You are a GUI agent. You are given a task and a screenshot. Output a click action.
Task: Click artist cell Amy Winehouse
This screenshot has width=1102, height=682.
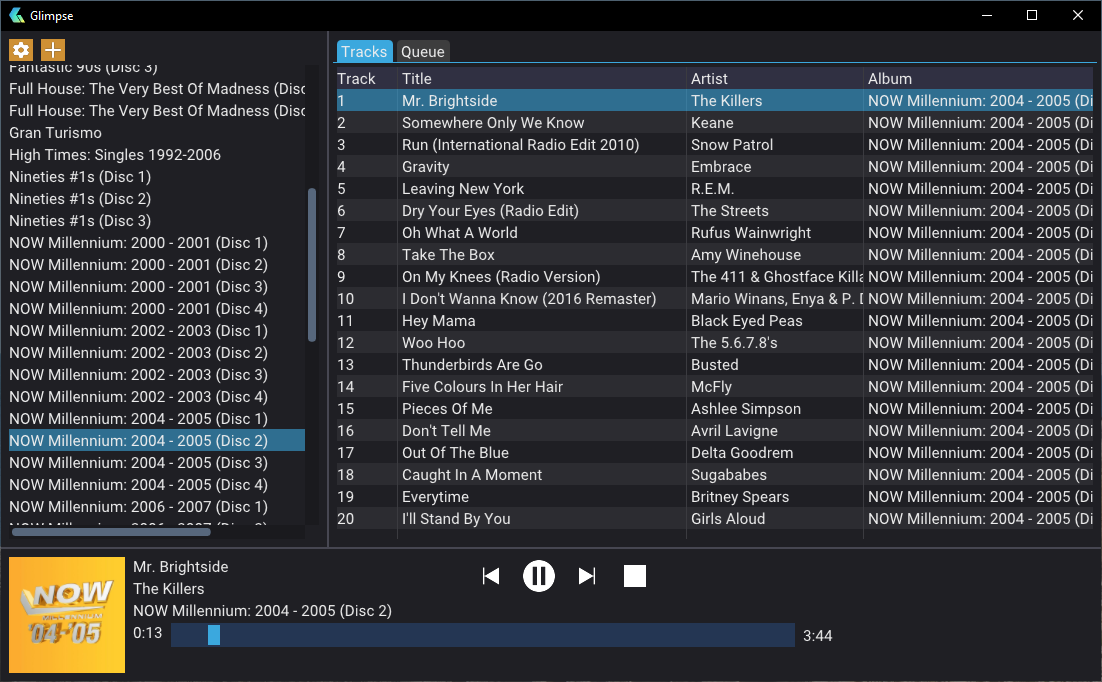tap(774, 255)
